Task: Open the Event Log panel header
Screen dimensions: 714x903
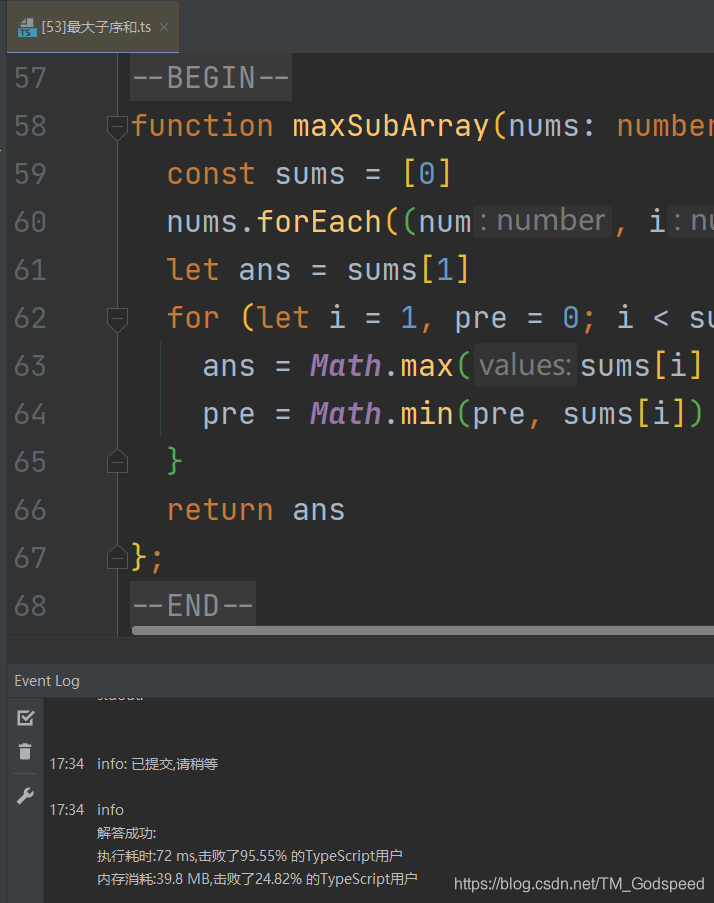Action: click(47, 681)
